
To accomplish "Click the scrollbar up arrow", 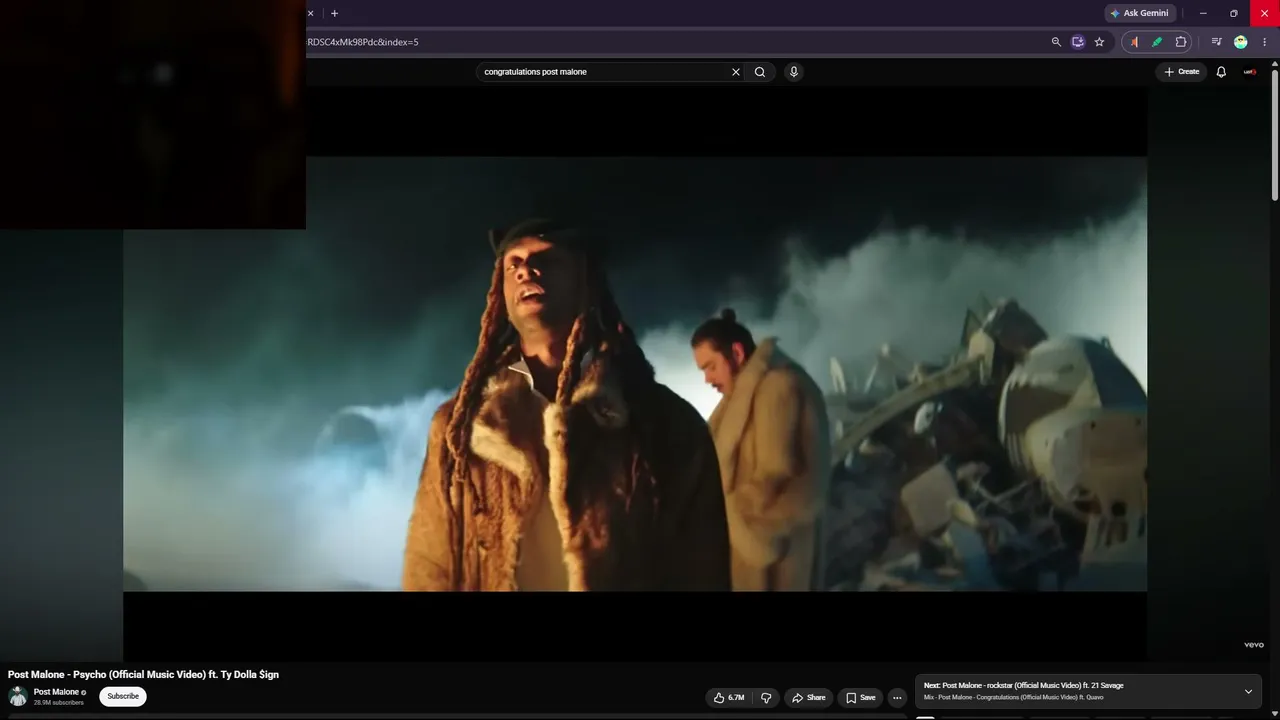I will pyautogui.click(x=1275, y=64).
